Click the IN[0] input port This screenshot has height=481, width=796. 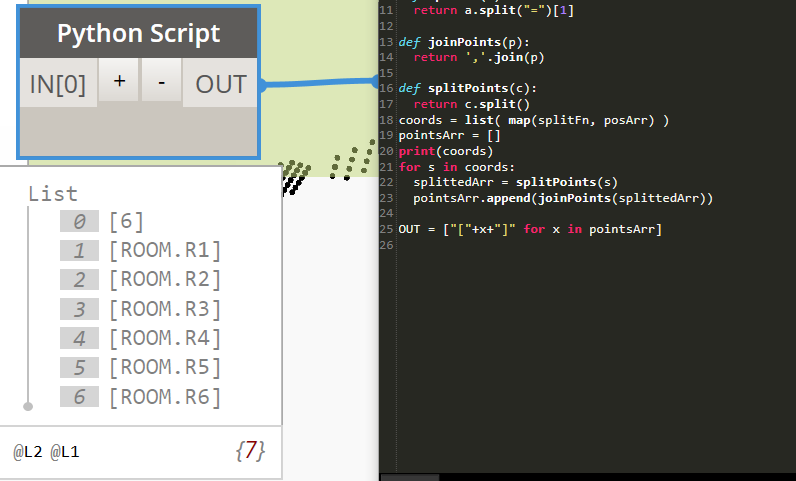pyautogui.click(x=58, y=84)
